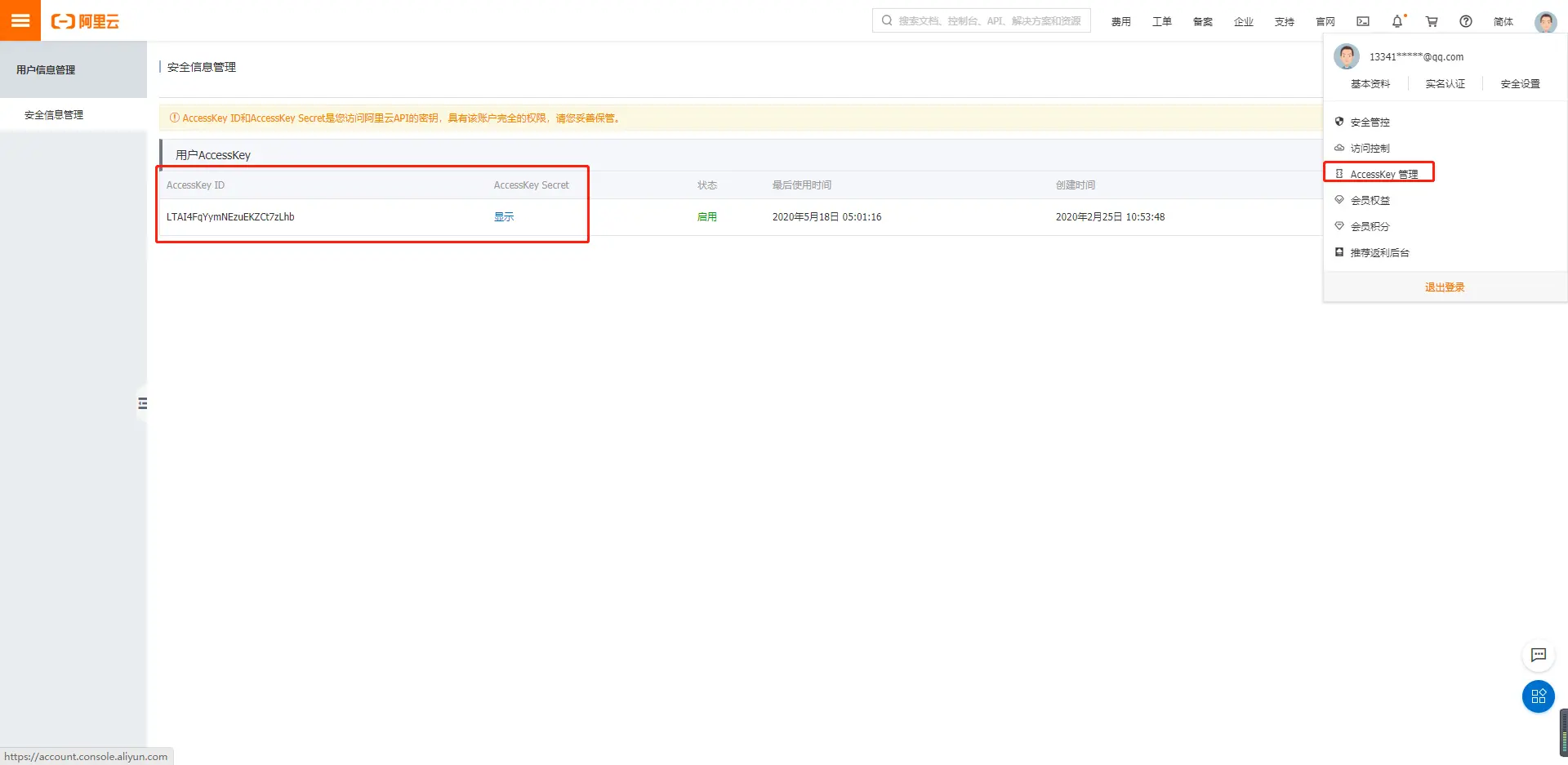1568x765 pixels.
Task: Select 访问控制 menu entry
Action: [x=1445, y=149]
